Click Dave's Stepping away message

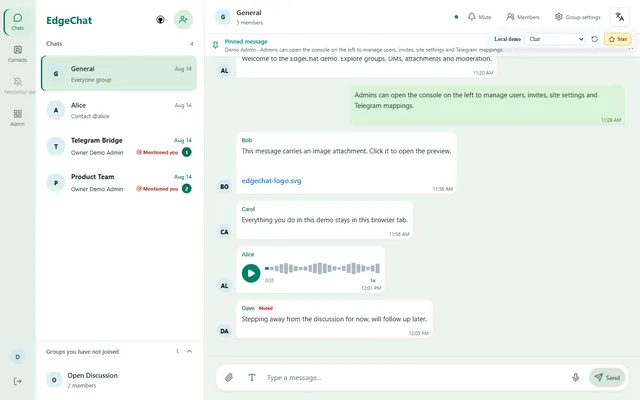334,319
